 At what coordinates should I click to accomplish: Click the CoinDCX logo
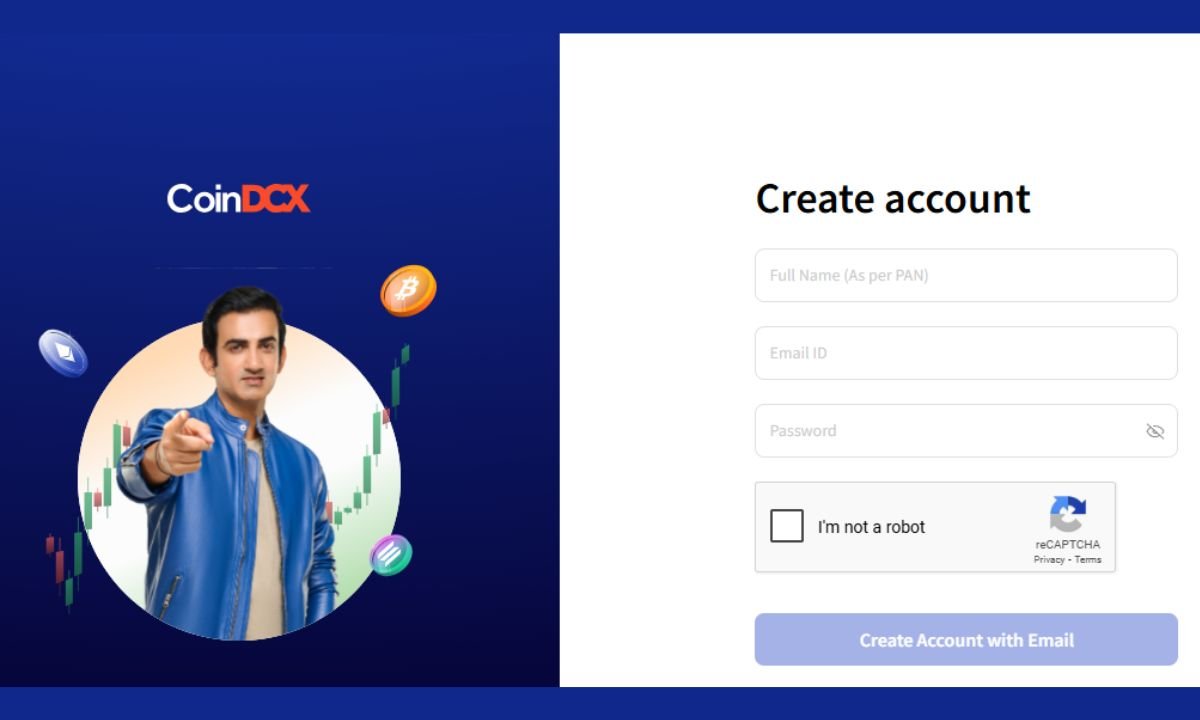[x=238, y=198]
